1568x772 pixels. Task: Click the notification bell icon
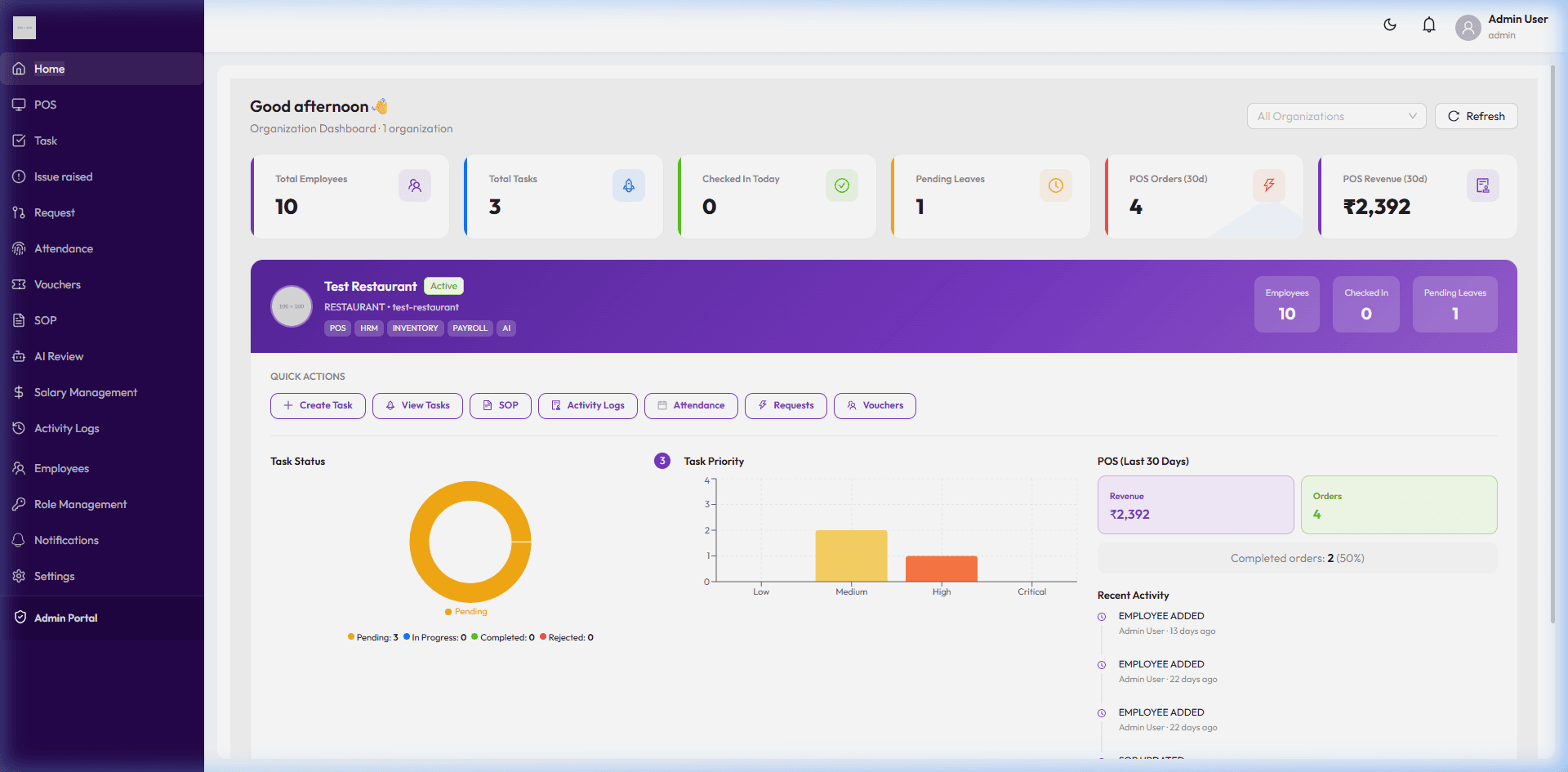tap(1428, 25)
